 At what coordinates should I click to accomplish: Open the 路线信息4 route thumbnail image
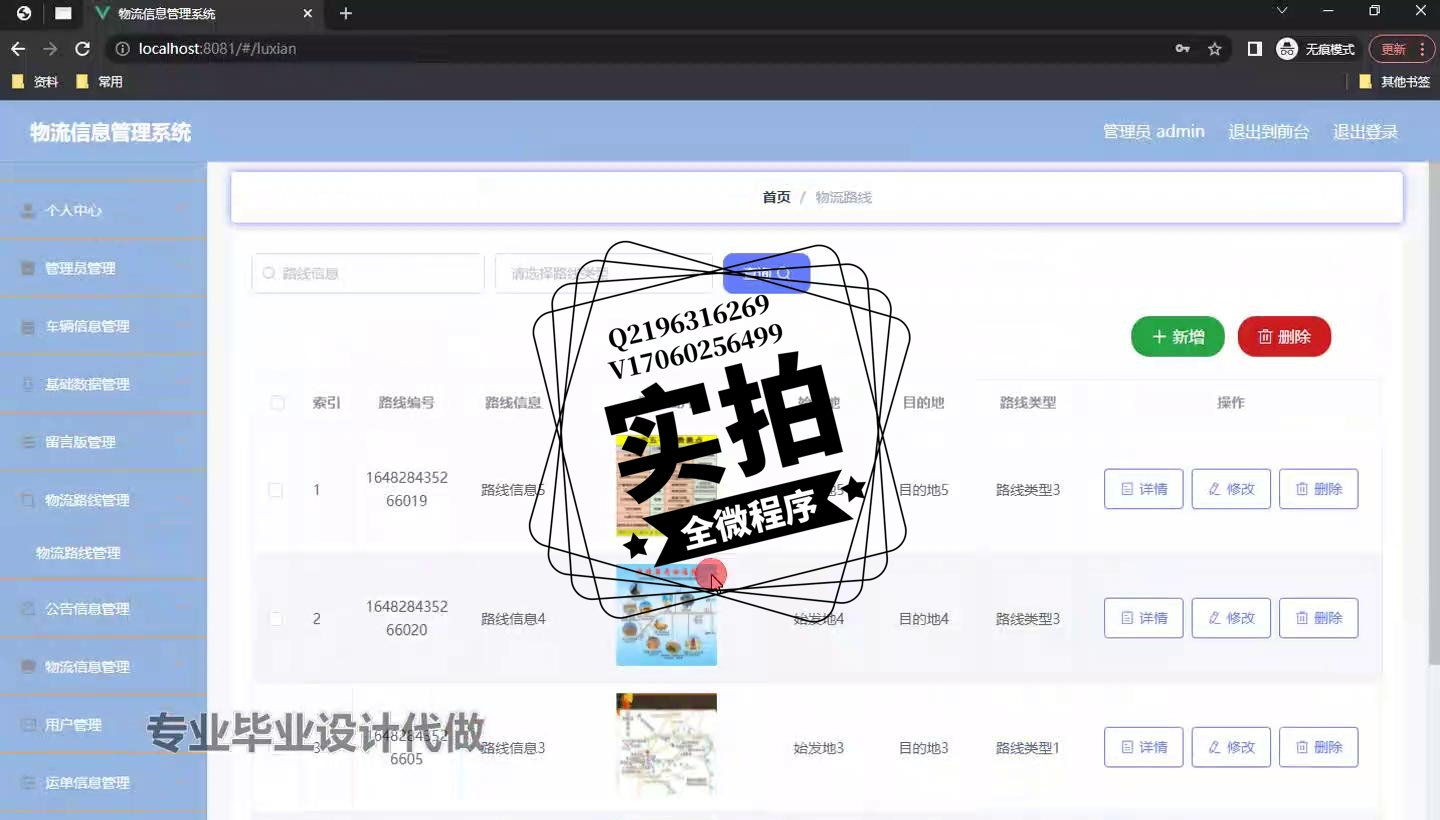666,615
